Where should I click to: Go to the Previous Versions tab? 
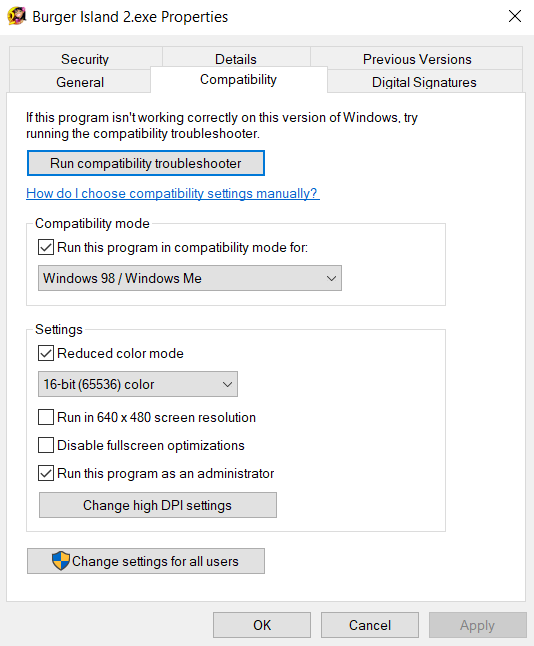(x=417, y=59)
